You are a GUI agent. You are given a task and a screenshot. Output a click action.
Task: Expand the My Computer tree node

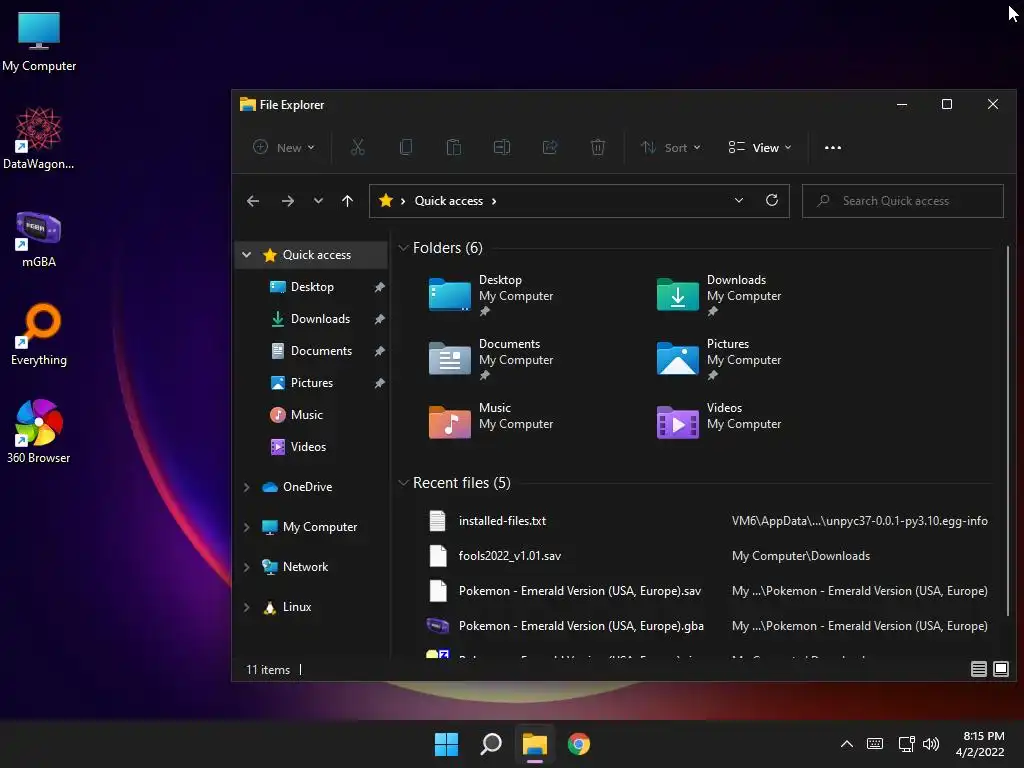tap(246, 527)
